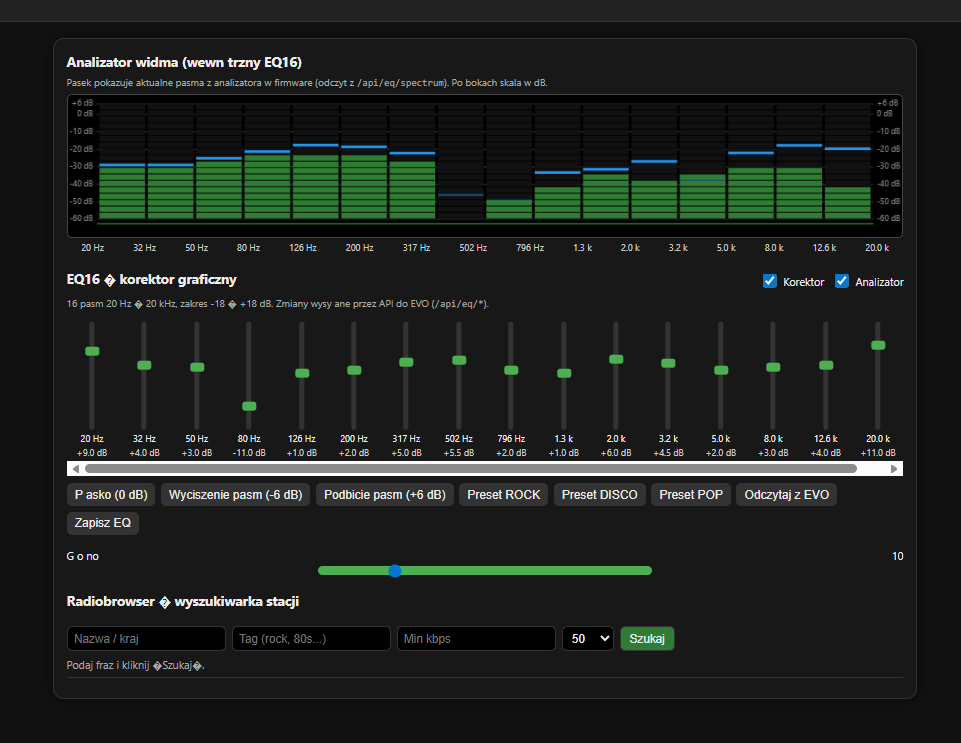The width and height of the screenshot is (961, 743).
Task: Click the Radiobrowser section heading
Action: tap(183, 601)
